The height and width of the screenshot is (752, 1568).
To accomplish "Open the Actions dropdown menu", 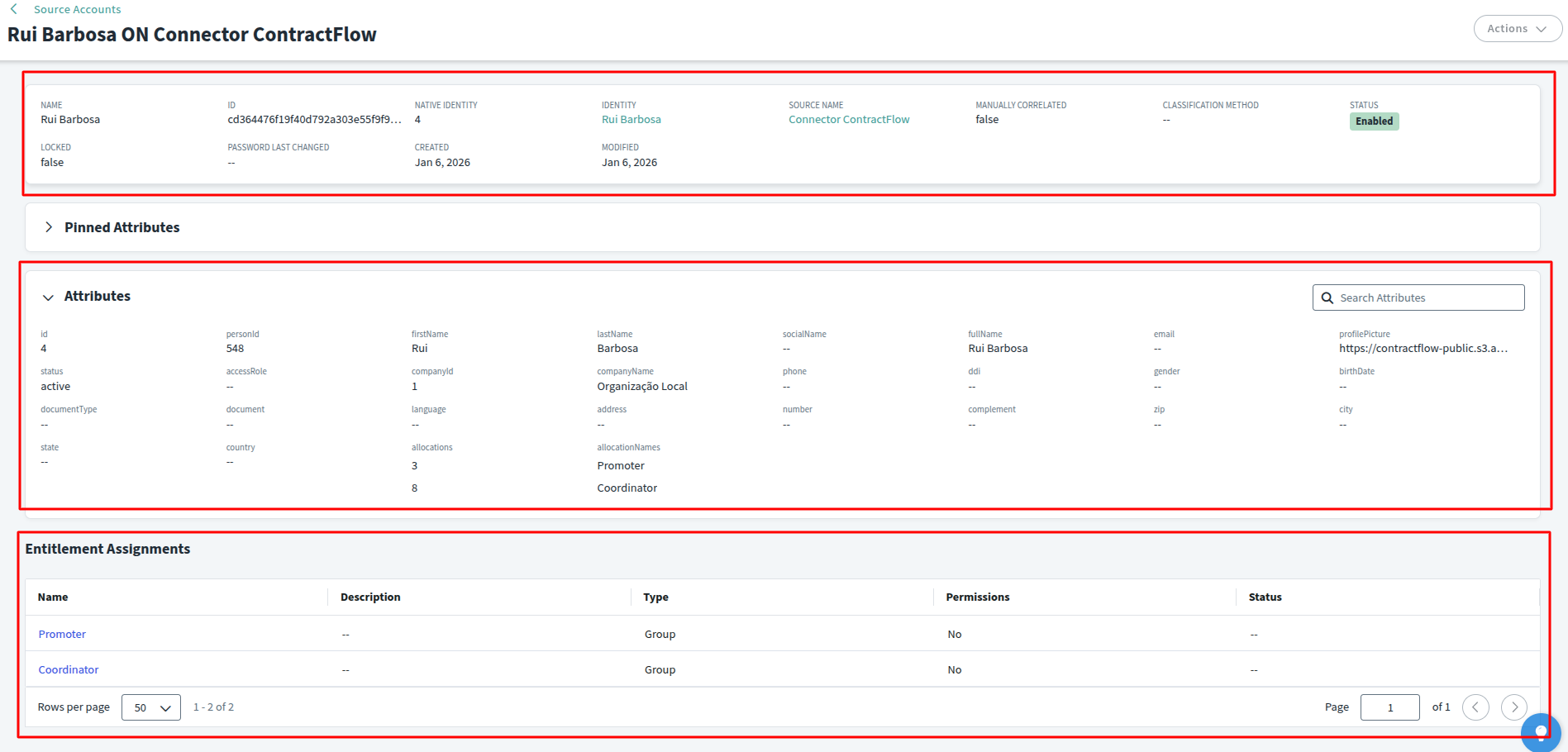I will point(1517,29).
